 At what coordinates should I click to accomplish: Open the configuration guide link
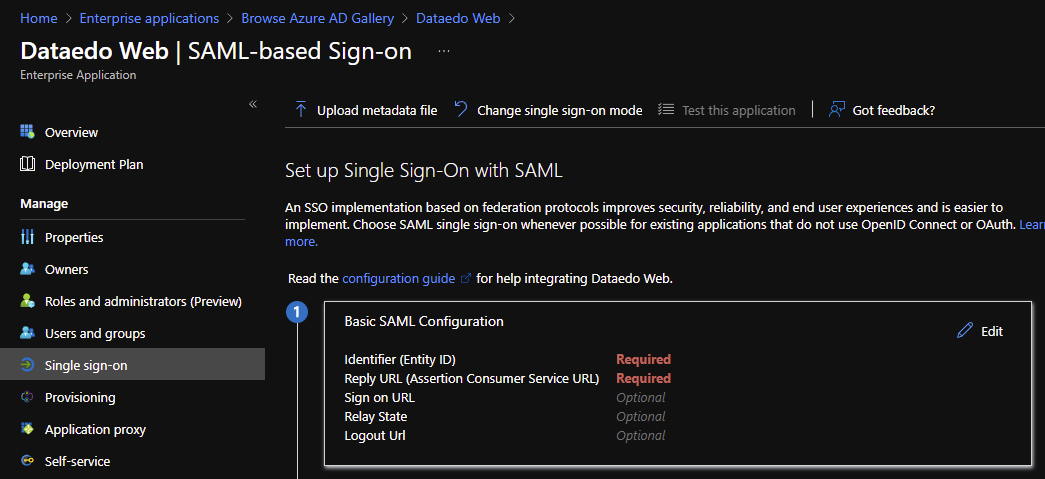pos(398,278)
